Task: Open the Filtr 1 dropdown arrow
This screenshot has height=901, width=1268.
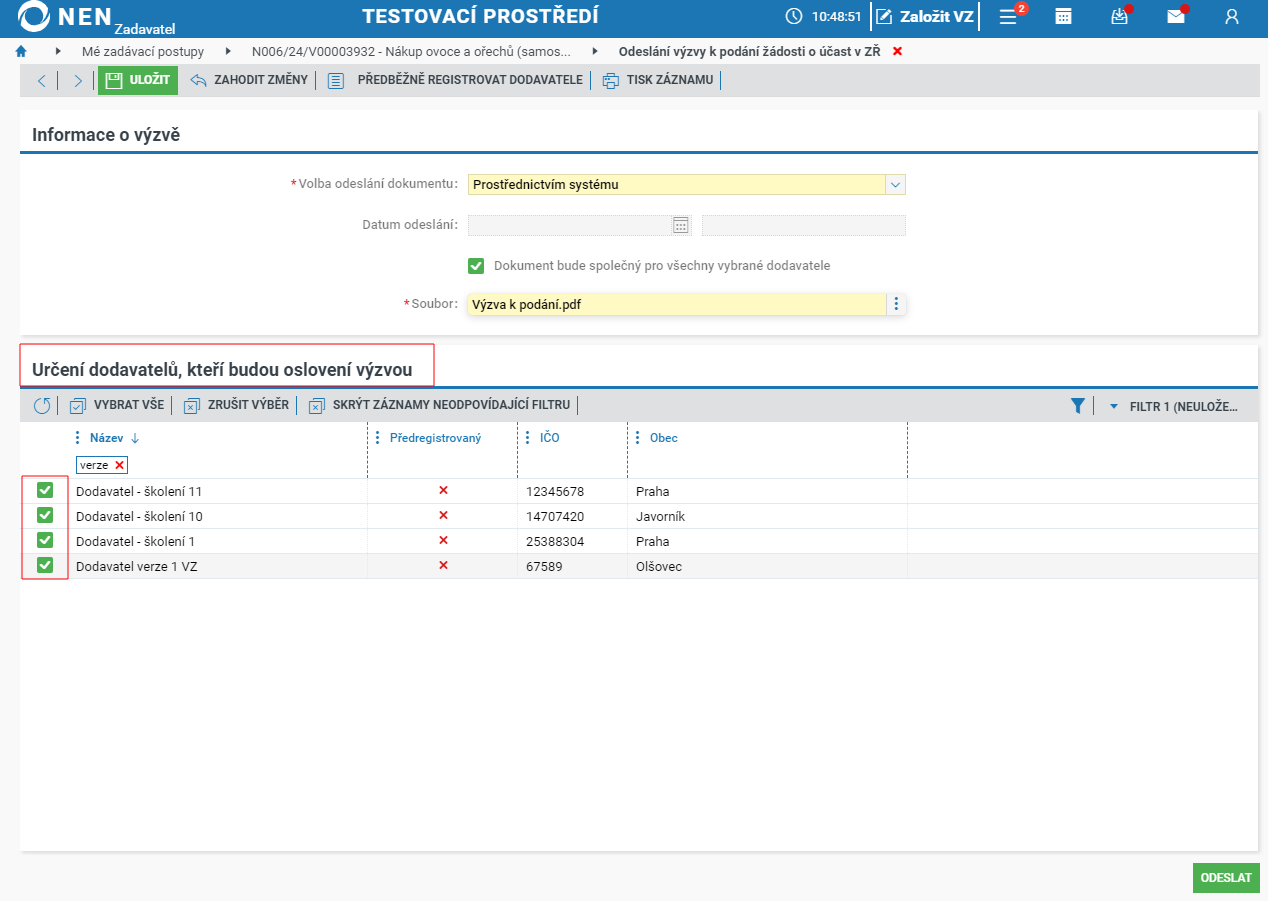Action: [1114, 406]
